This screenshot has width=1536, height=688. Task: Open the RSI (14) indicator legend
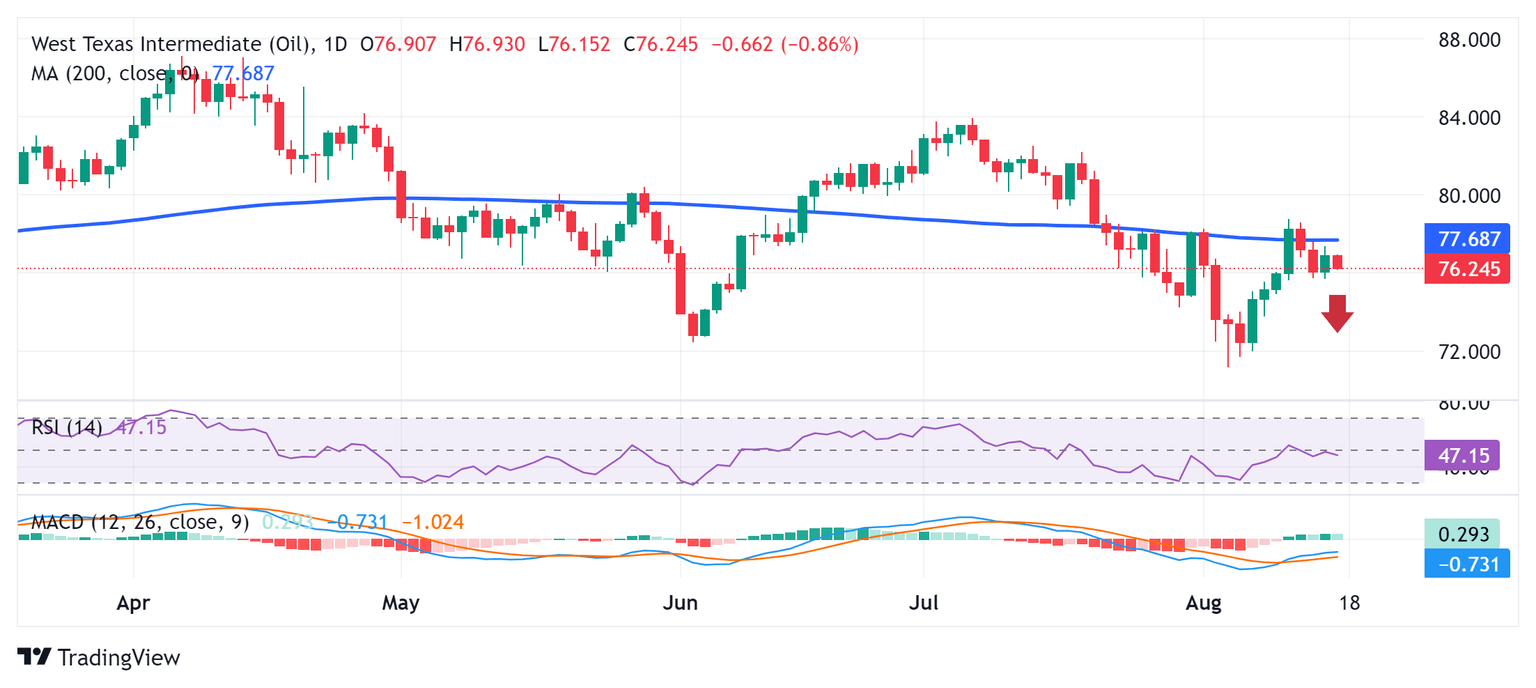pos(67,428)
